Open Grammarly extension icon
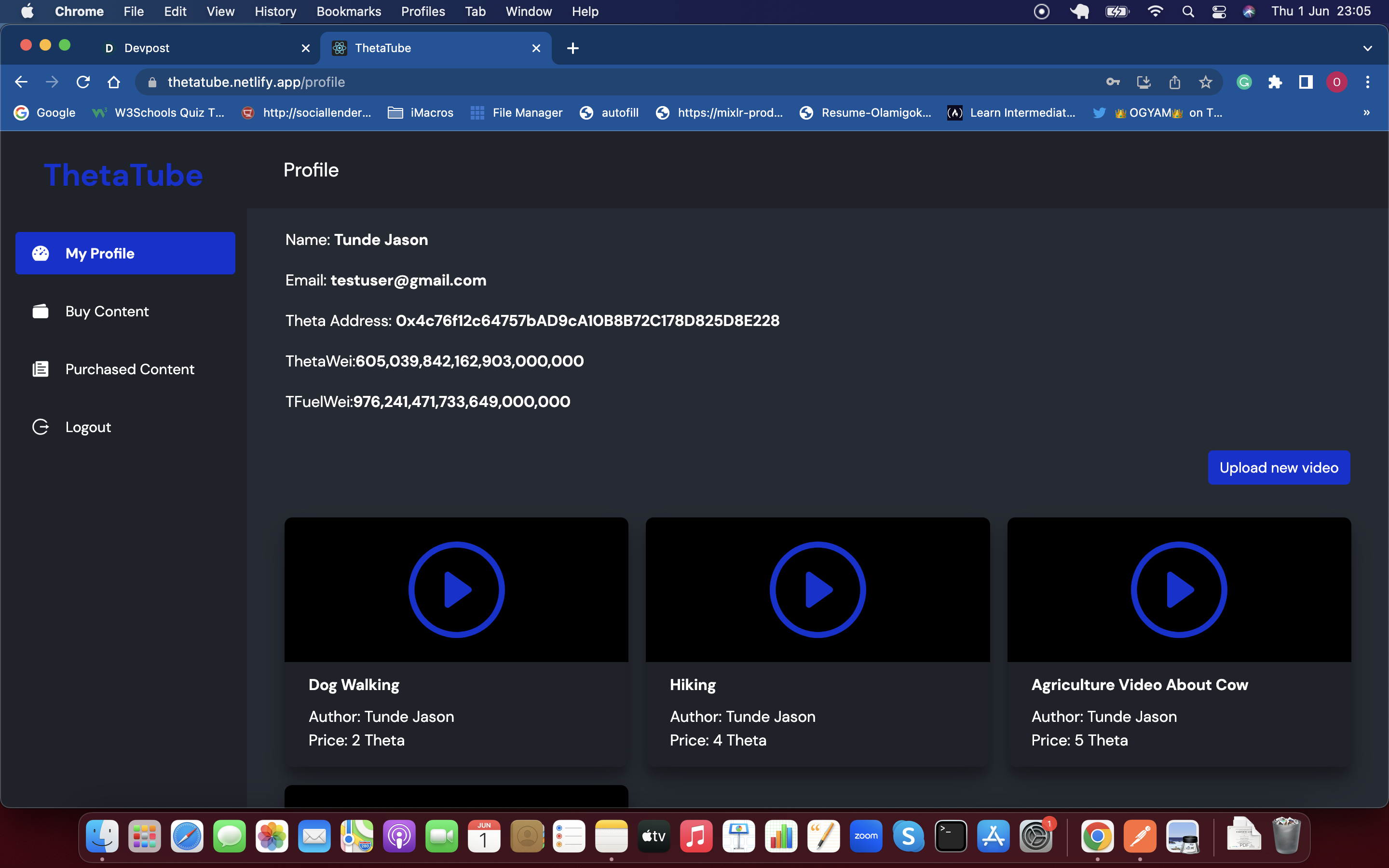 pyautogui.click(x=1244, y=82)
